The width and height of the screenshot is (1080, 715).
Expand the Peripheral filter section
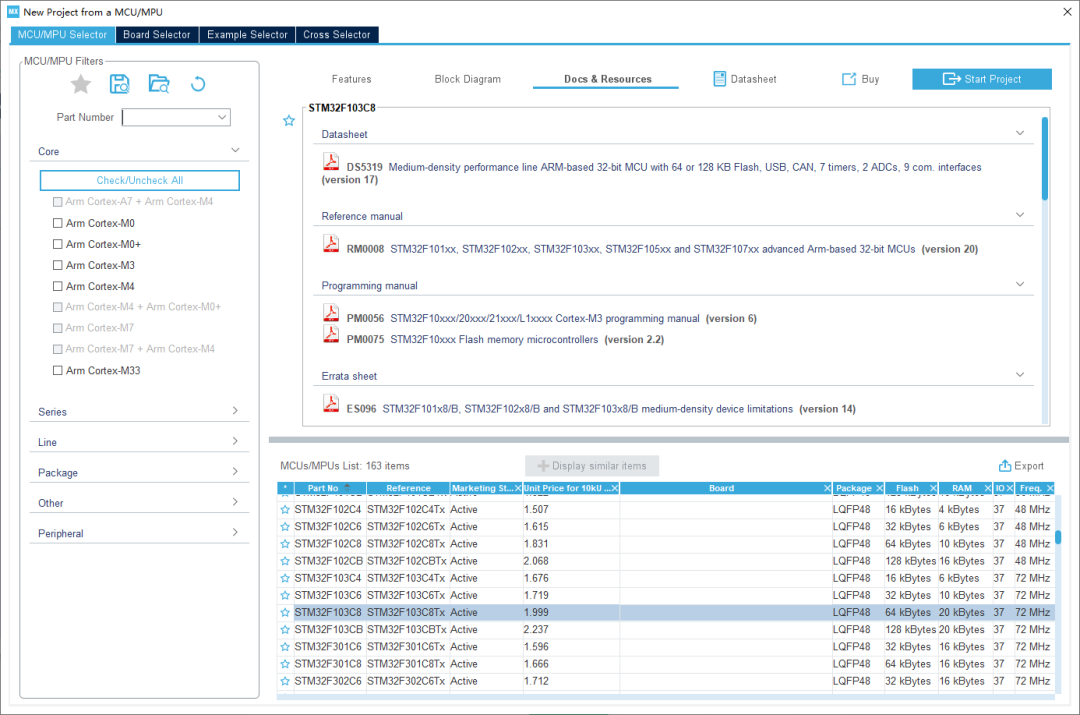138,534
